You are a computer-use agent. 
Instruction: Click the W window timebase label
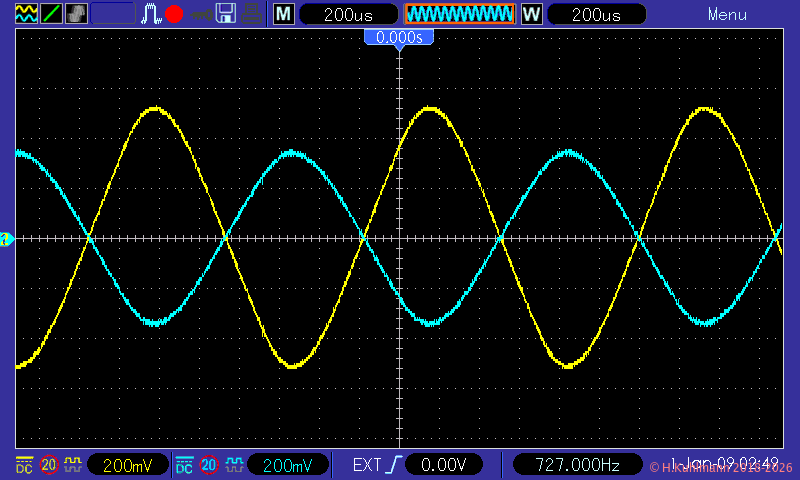tap(531, 14)
